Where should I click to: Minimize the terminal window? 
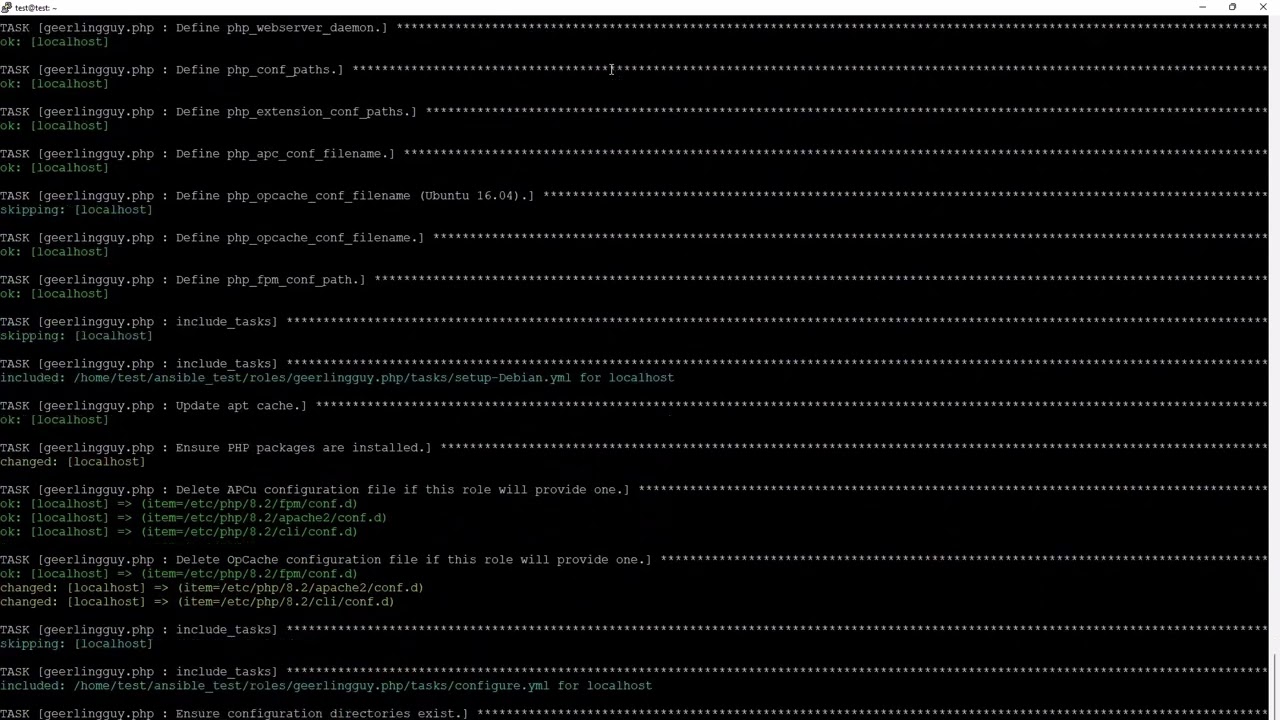coord(1202,7)
